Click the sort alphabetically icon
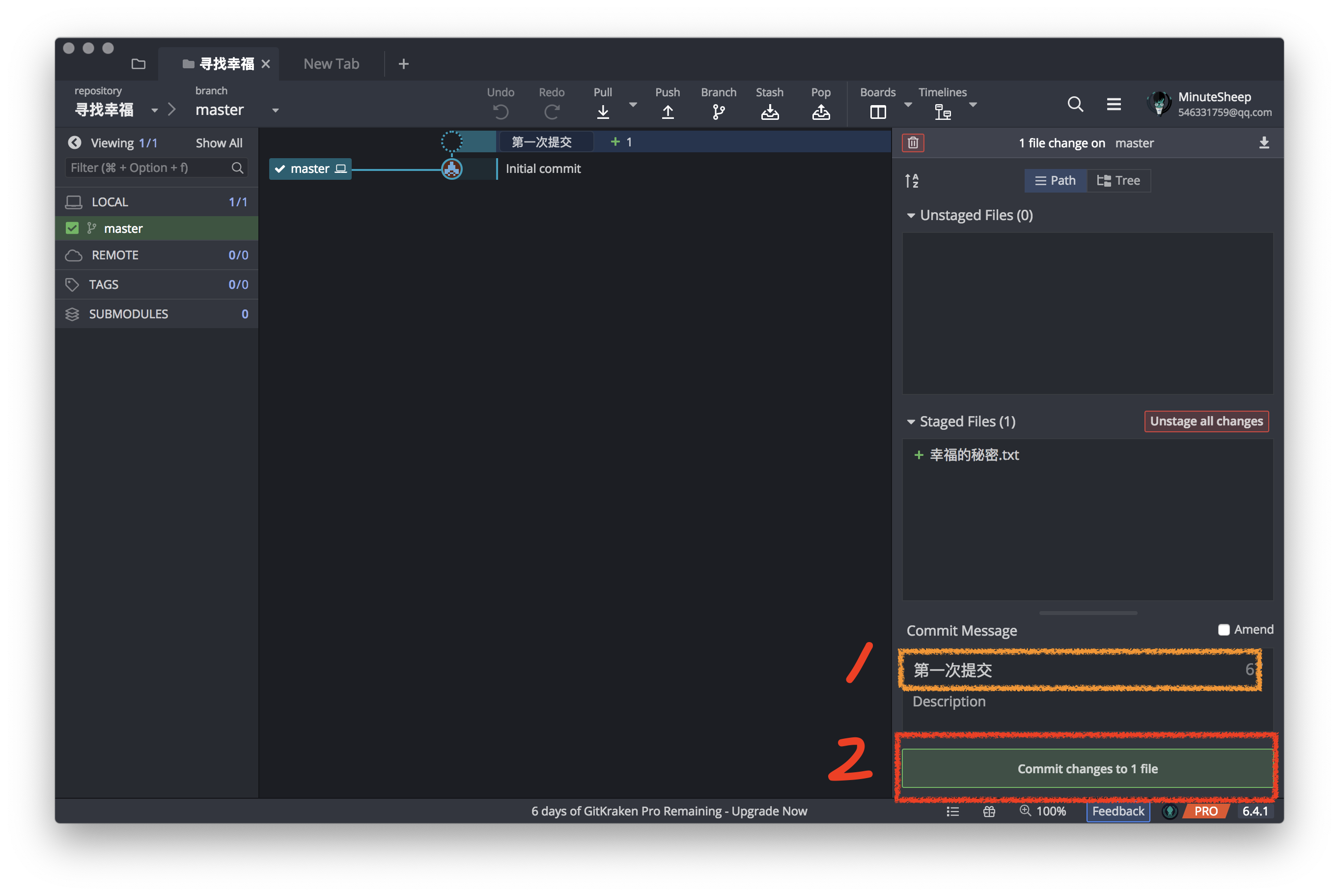 click(x=912, y=181)
